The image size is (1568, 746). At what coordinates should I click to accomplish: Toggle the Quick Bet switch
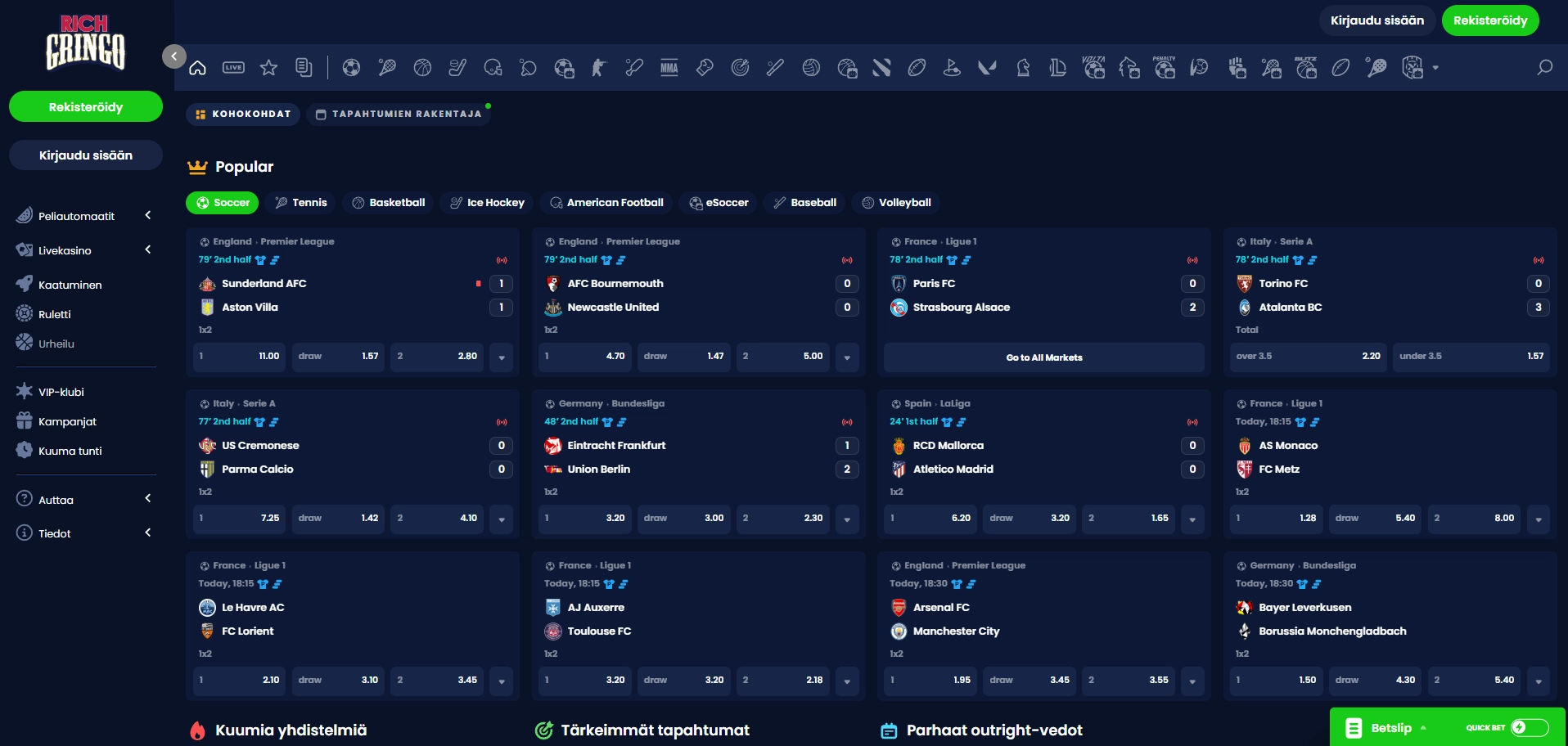click(1529, 727)
